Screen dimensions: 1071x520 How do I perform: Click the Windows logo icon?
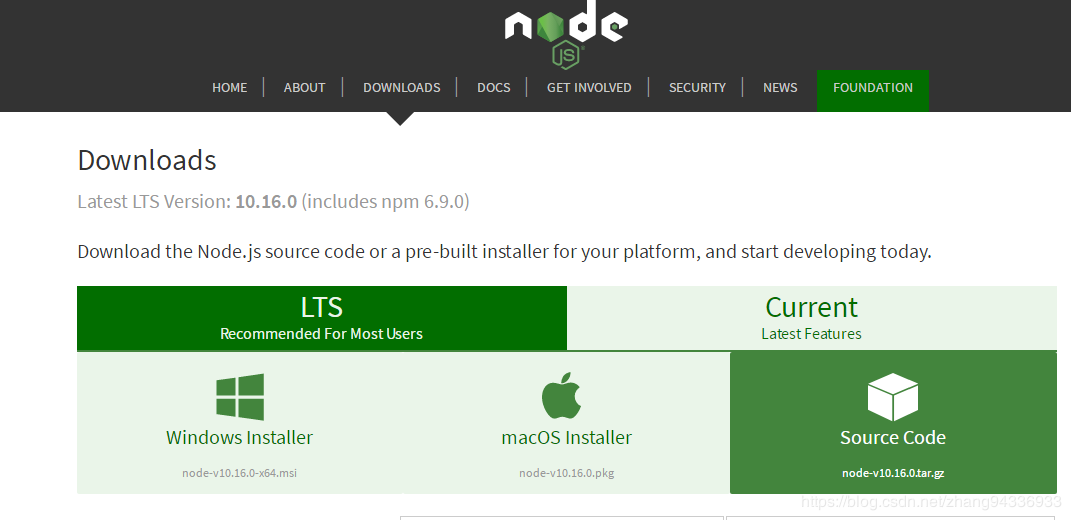click(x=240, y=397)
